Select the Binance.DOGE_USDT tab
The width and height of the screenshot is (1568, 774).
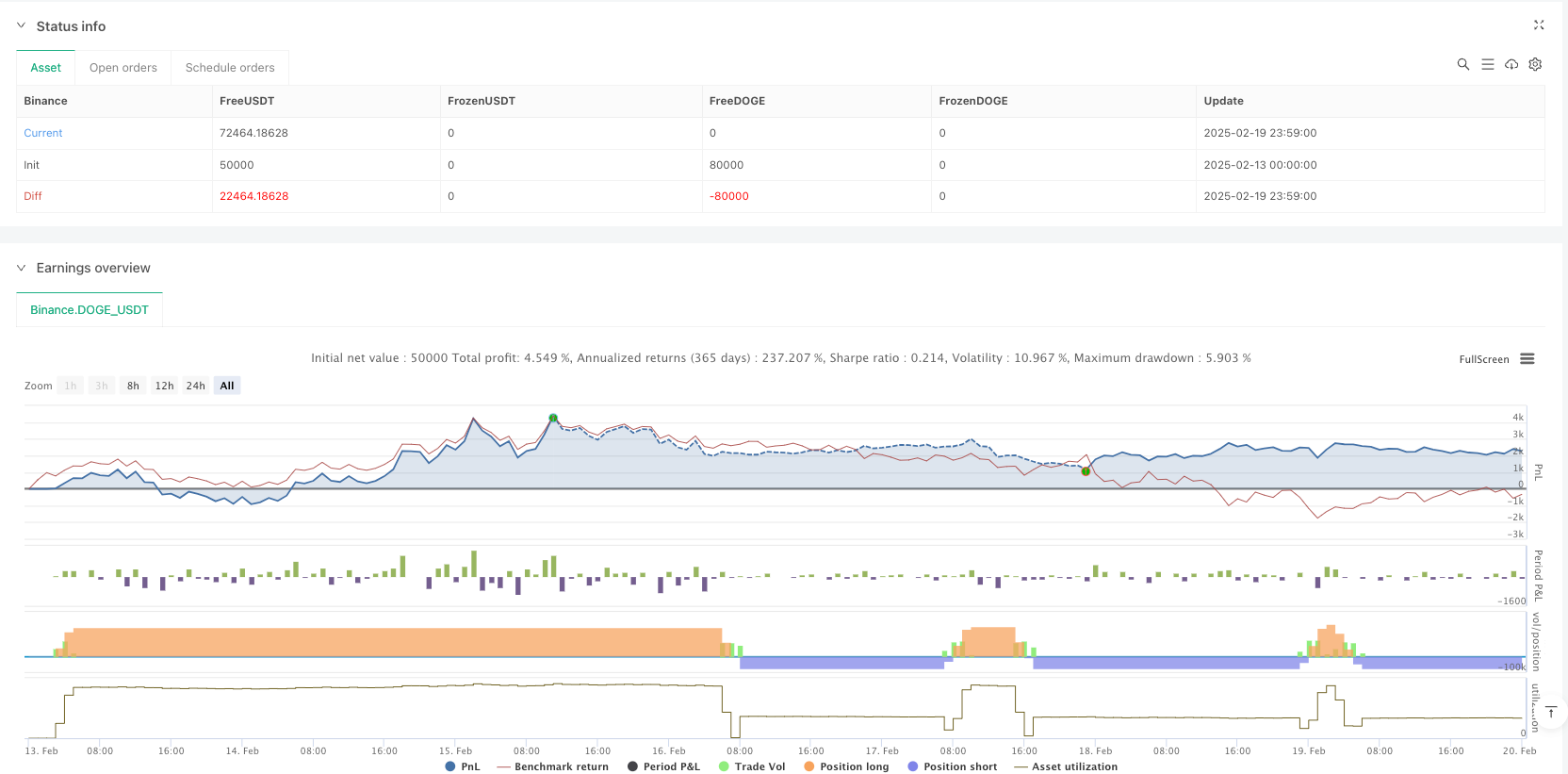pos(90,309)
